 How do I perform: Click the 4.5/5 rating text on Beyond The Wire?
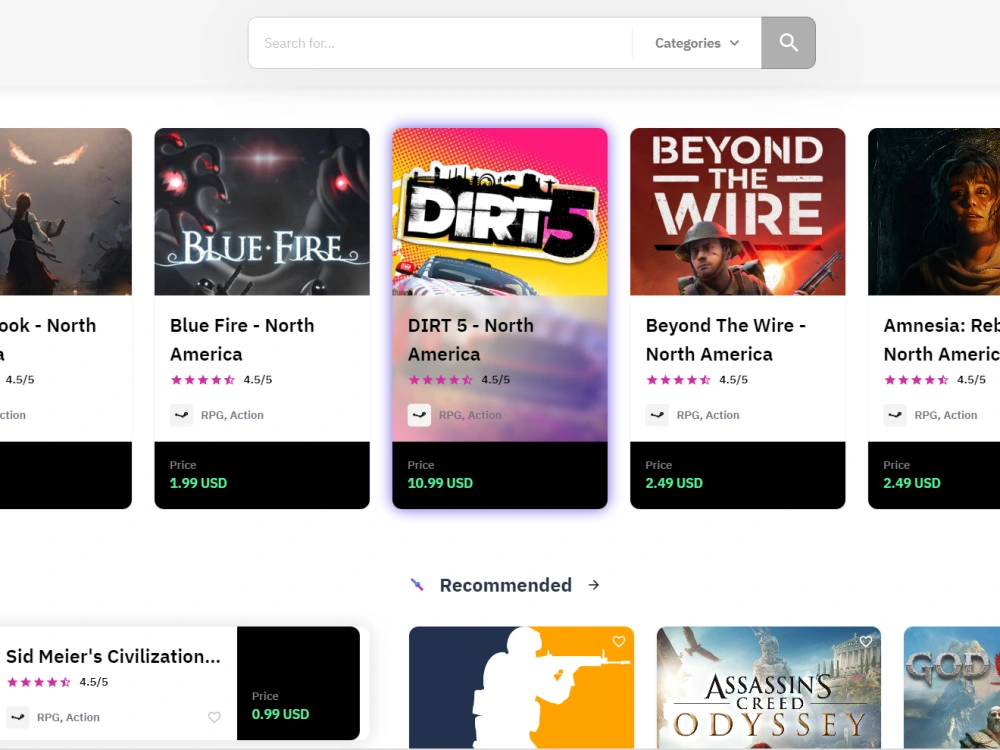pyautogui.click(x=733, y=380)
